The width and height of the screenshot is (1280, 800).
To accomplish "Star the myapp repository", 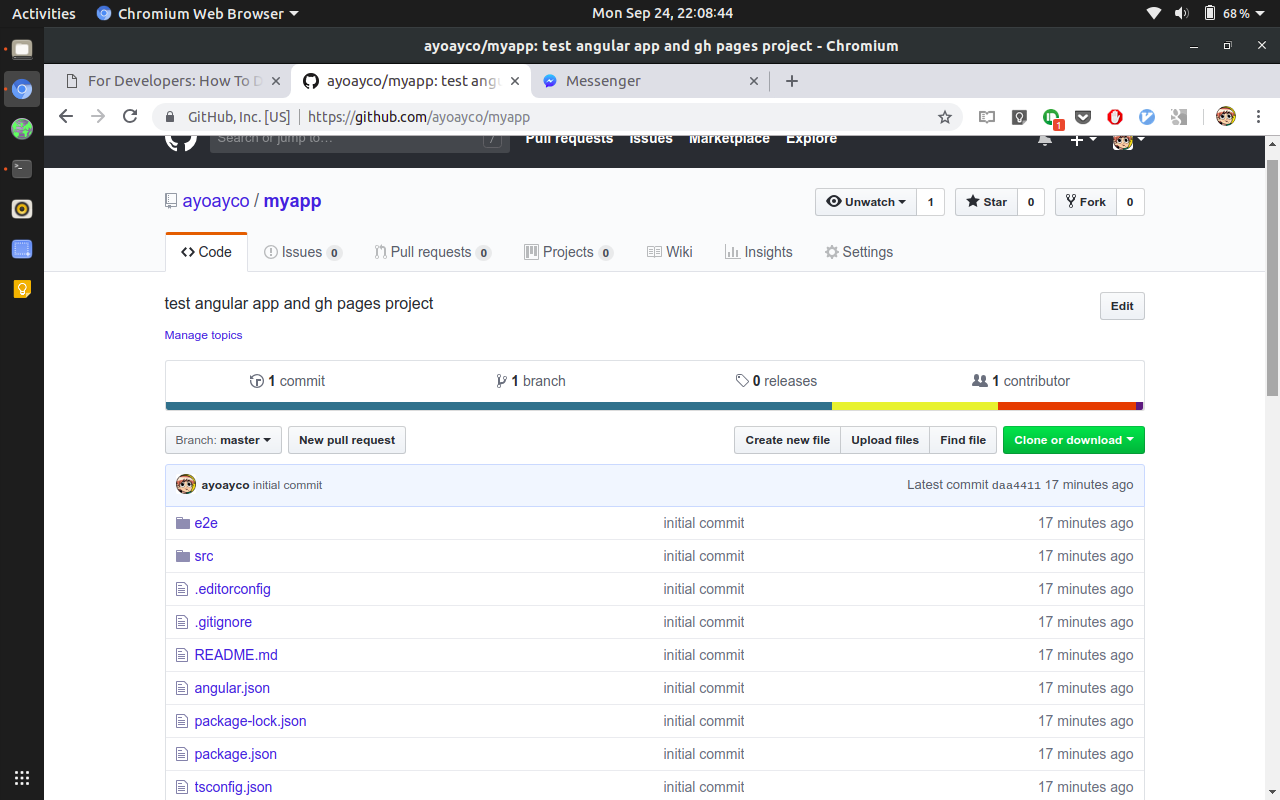I will point(986,202).
